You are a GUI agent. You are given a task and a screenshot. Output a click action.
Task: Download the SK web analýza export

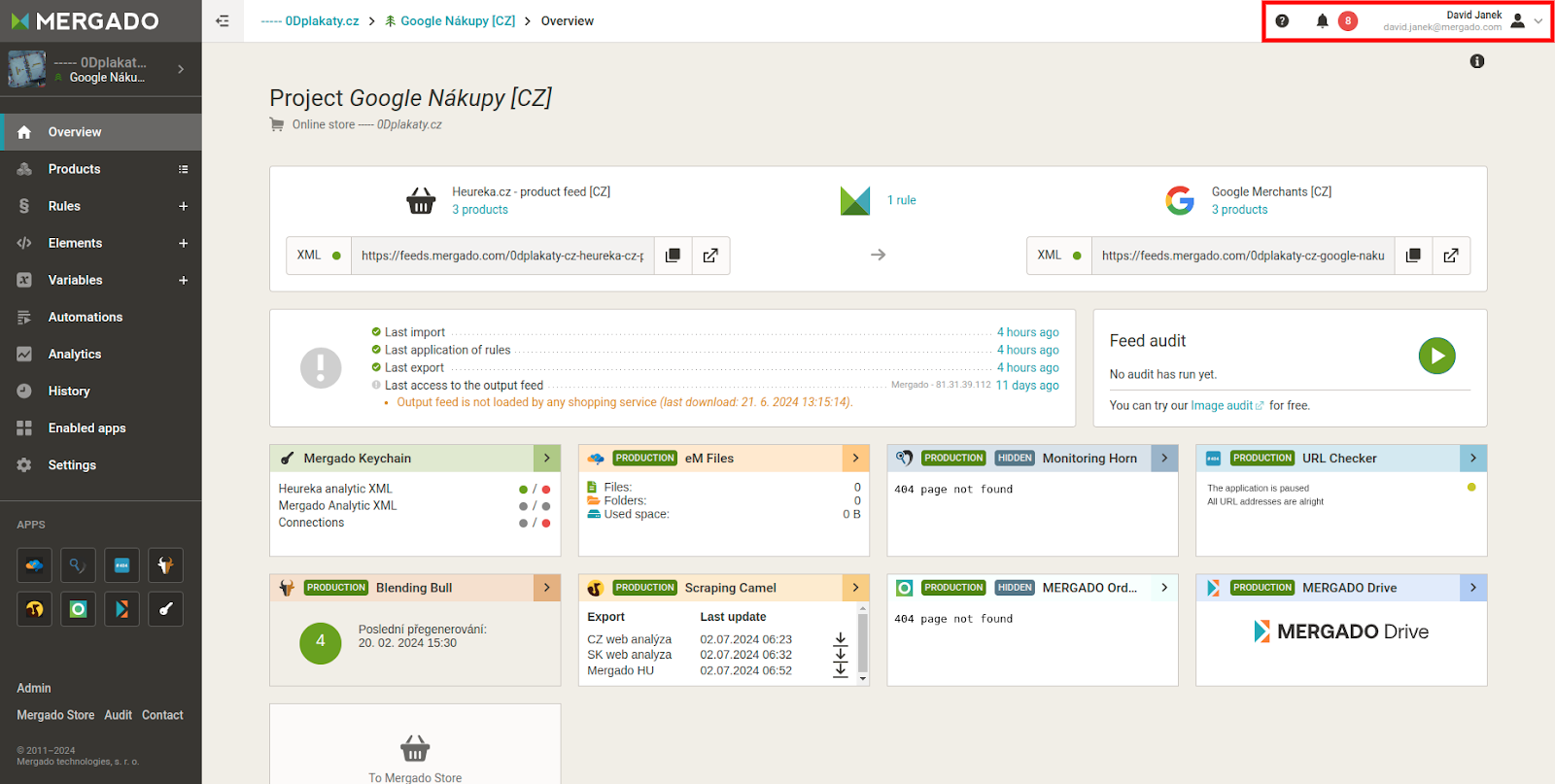point(841,655)
